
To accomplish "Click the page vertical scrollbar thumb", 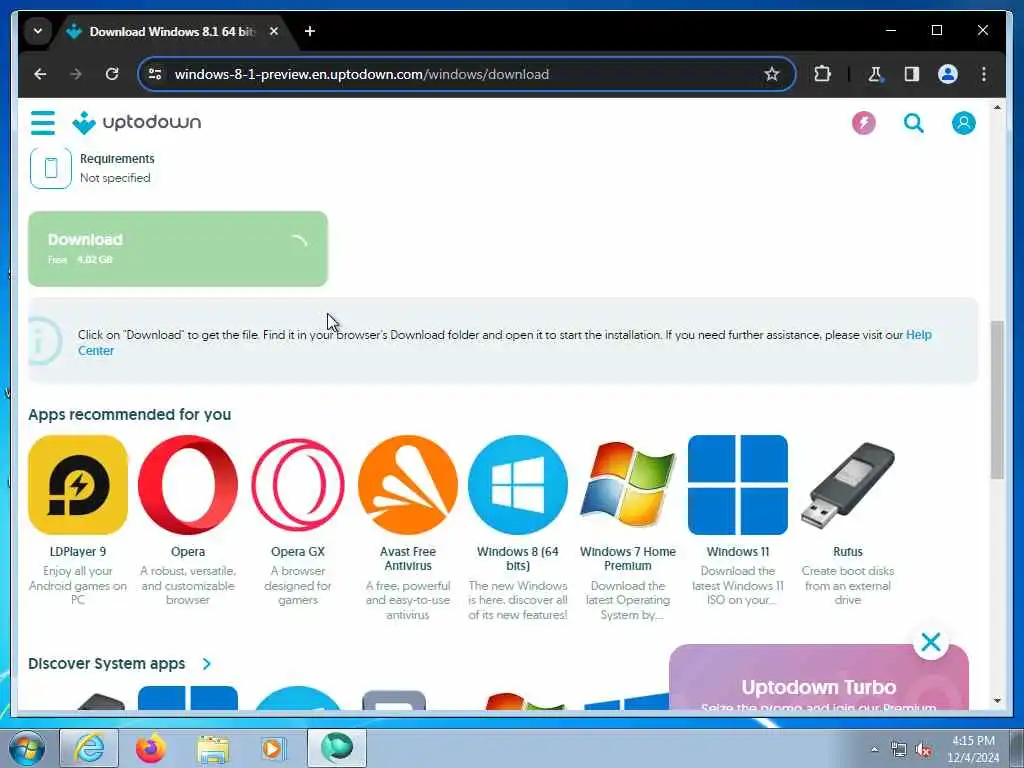I will [x=997, y=400].
